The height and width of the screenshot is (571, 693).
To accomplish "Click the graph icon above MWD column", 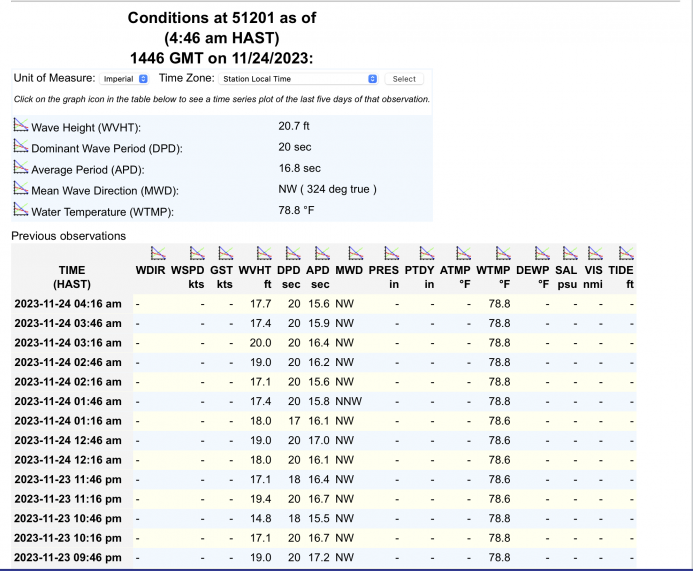I will click(356, 253).
